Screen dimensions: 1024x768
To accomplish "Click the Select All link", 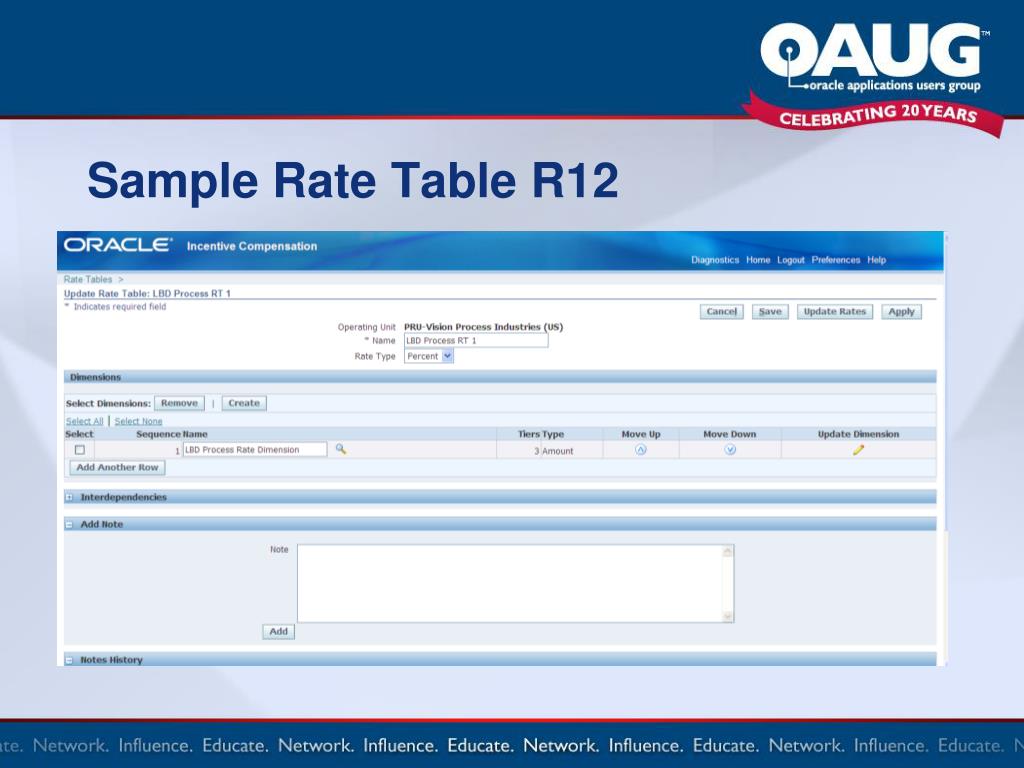I will click(x=84, y=421).
